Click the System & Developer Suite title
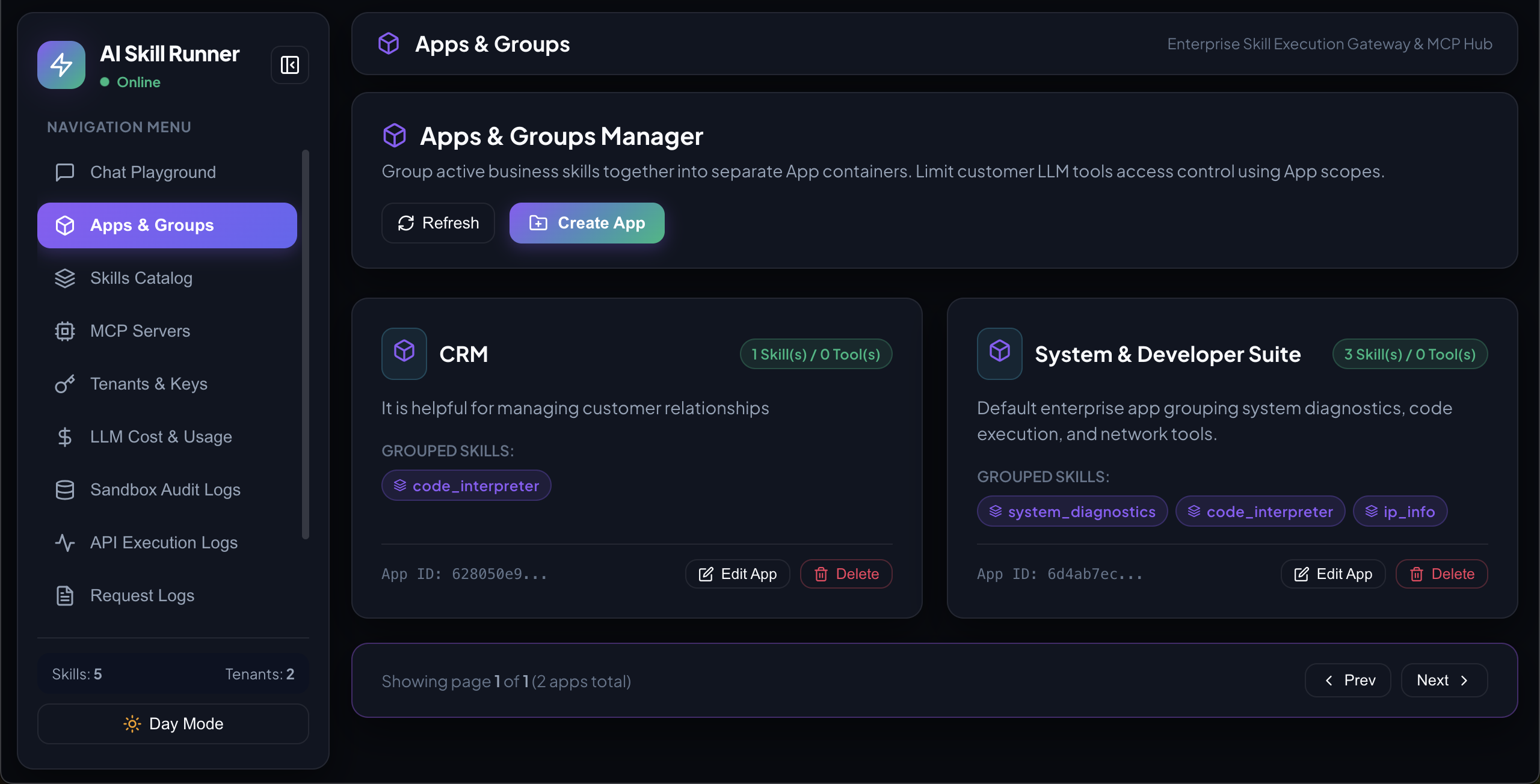Viewport: 1540px width, 784px height. [1168, 354]
